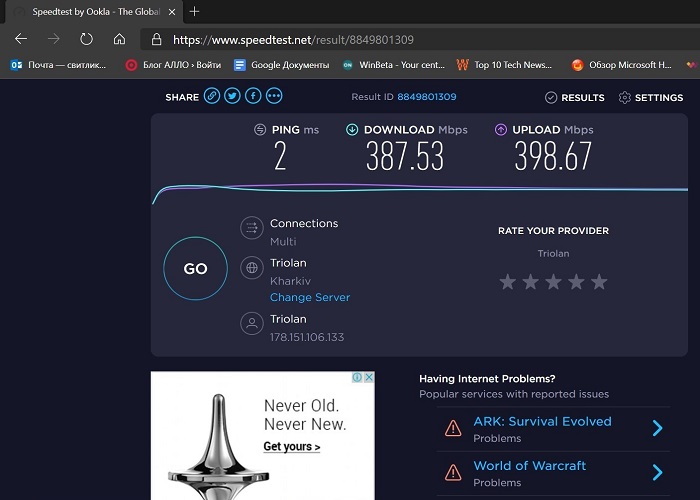Viewport: 700px width, 500px height.
Task: Open Google Документы bookmark
Action: 282,65
